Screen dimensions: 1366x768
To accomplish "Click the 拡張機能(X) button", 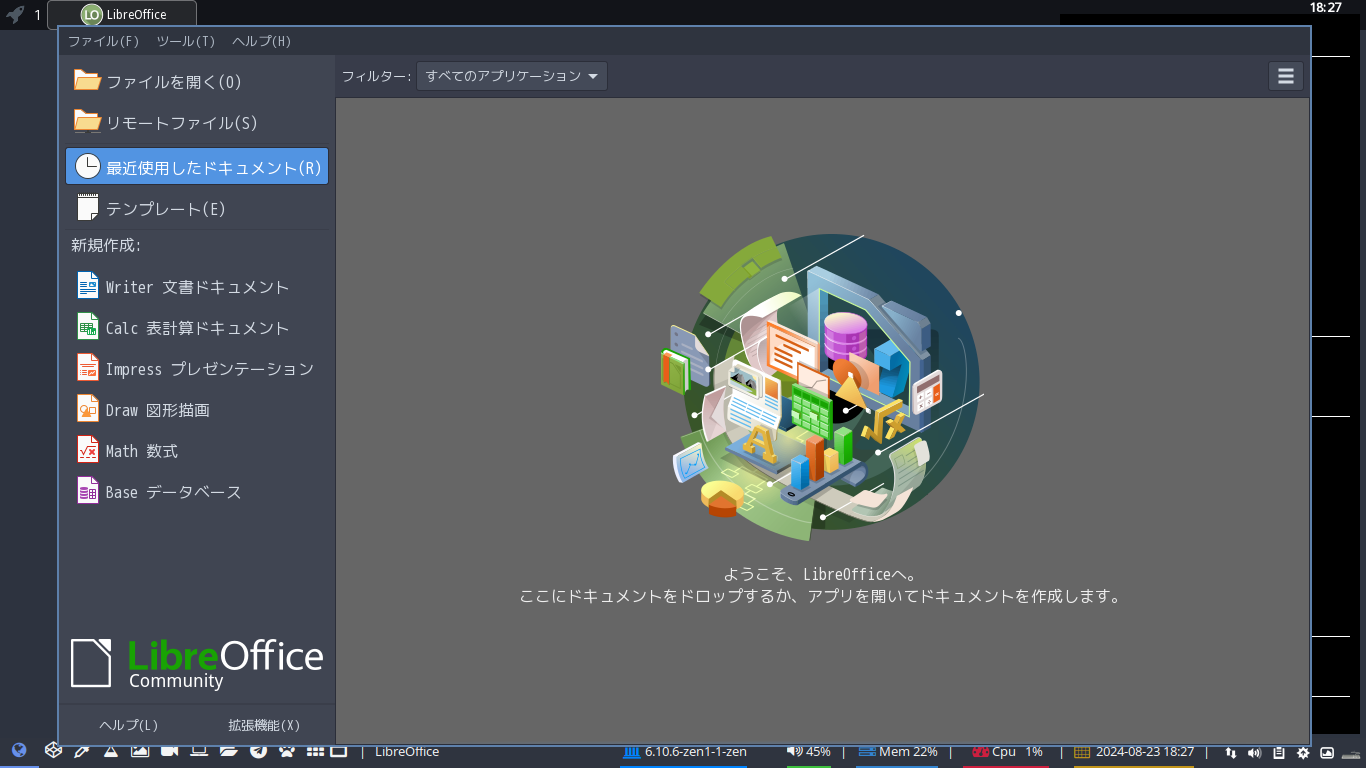I will pyautogui.click(x=267, y=724).
